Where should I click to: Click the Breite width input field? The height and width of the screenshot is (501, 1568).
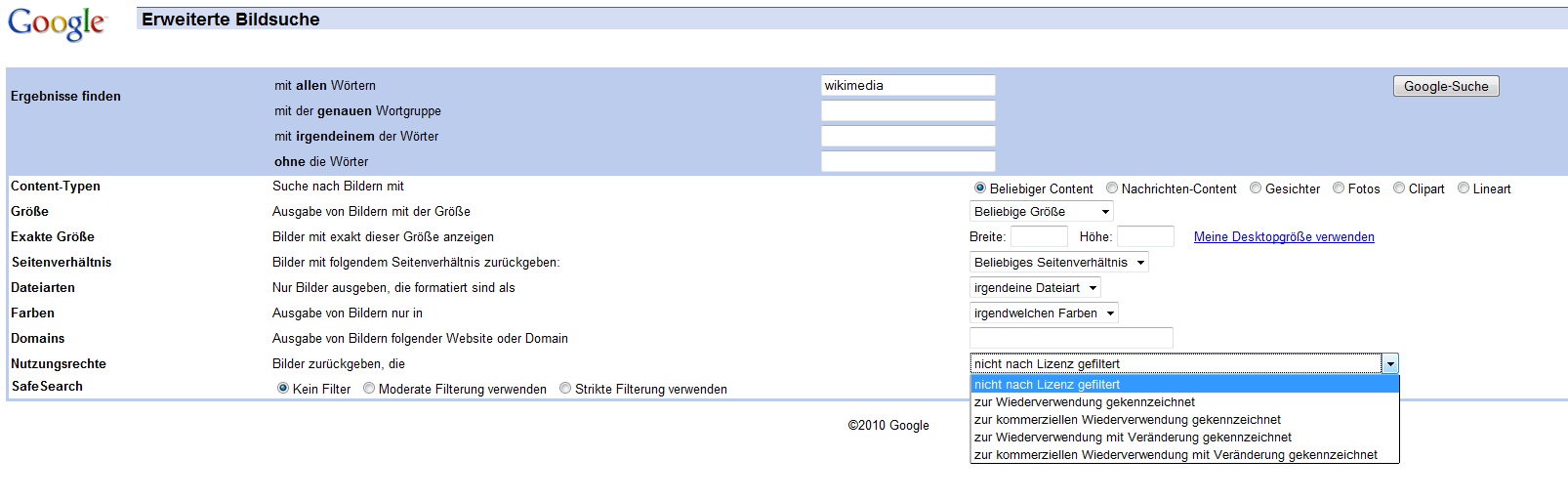[1039, 237]
